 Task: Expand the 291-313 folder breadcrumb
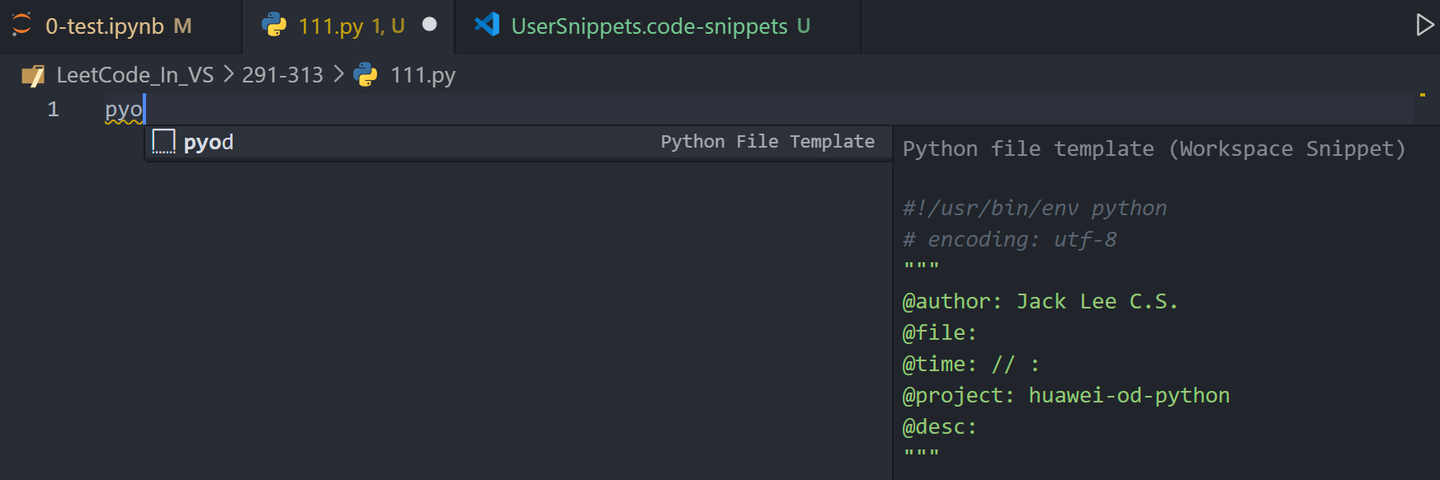pyautogui.click(x=283, y=75)
